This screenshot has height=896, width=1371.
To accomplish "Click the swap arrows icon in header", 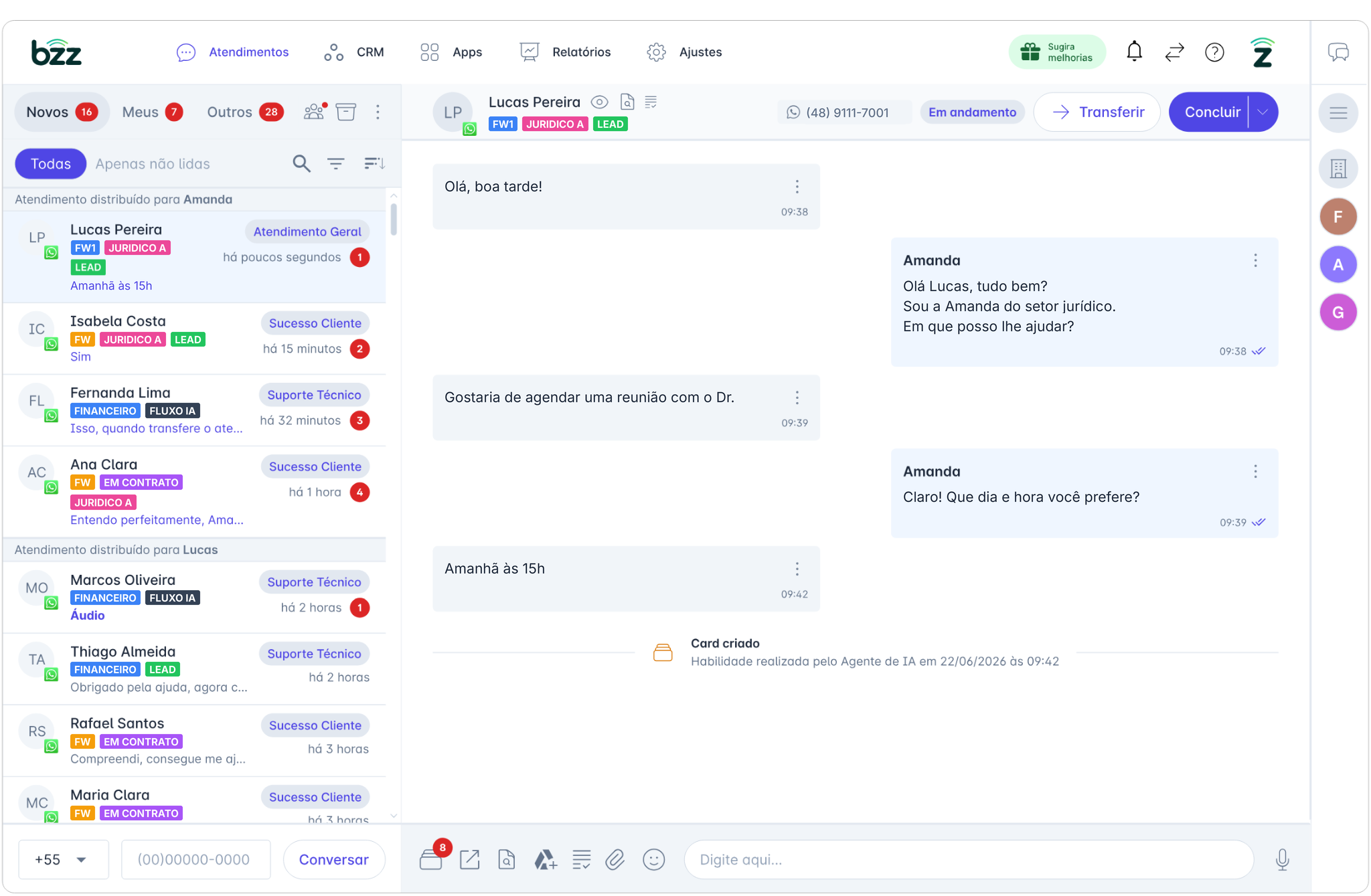I will point(1174,52).
